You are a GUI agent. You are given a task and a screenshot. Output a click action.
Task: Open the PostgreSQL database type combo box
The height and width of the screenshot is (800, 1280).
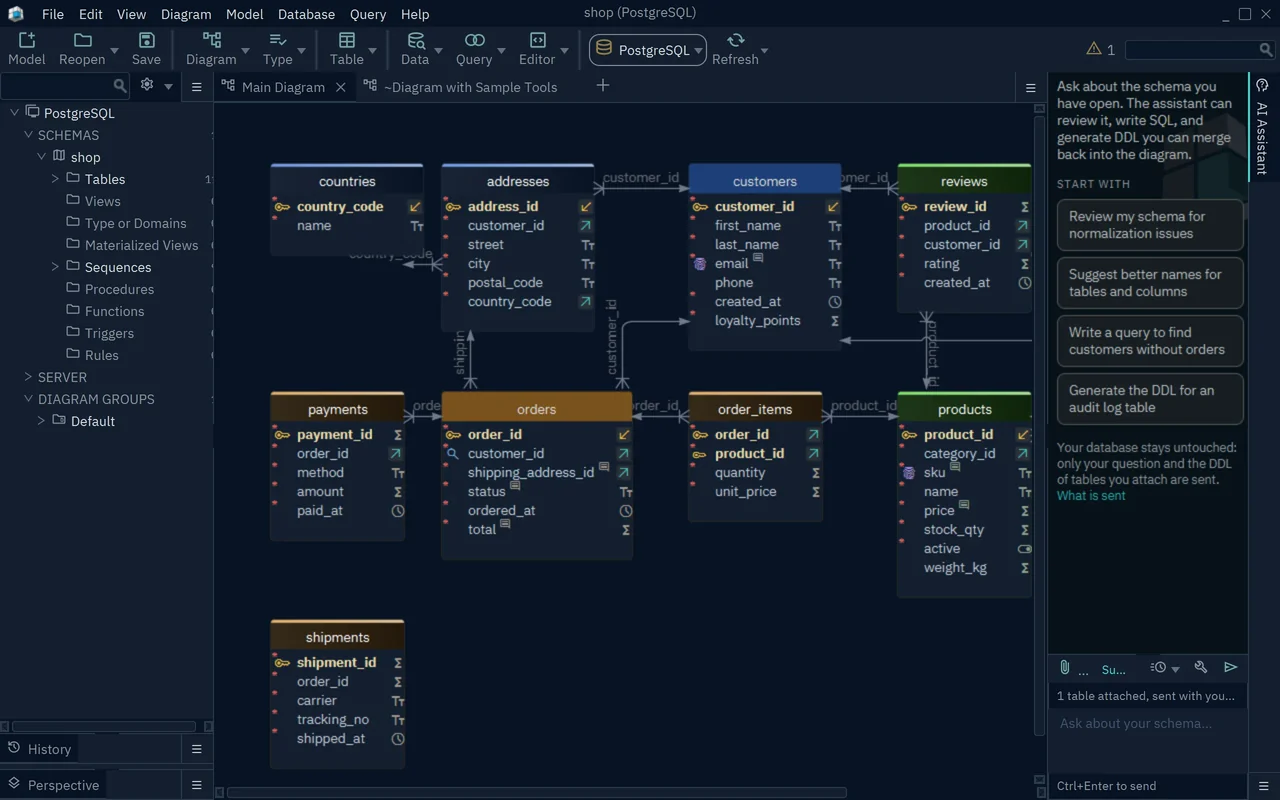[x=648, y=50]
